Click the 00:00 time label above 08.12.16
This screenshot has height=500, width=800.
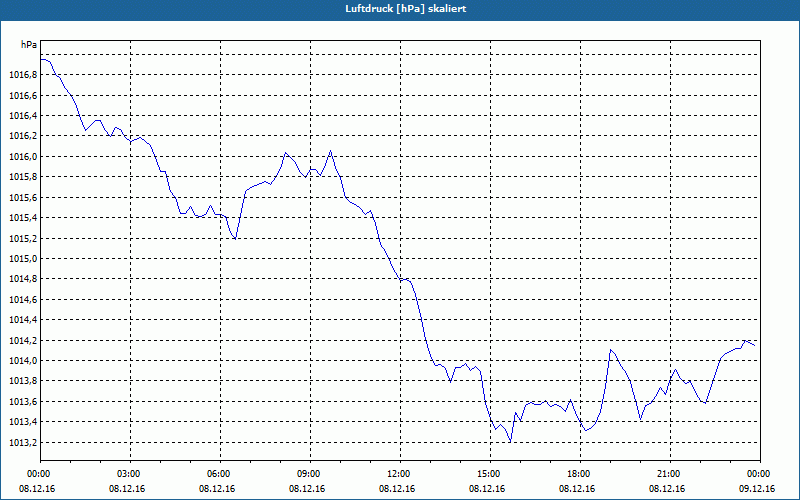point(37,474)
